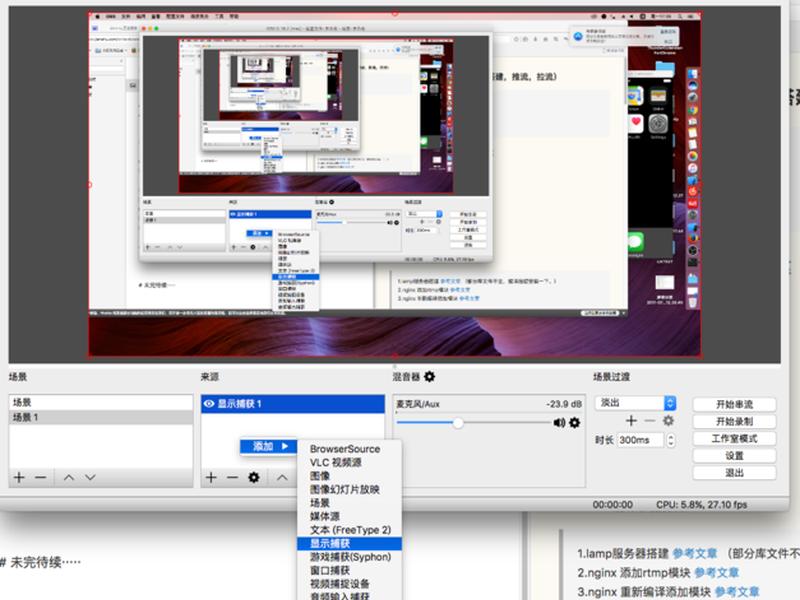Remove the scene transition with the minus icon
The image size is (800, 600).
pyautogui.click(x=649, y=420)
